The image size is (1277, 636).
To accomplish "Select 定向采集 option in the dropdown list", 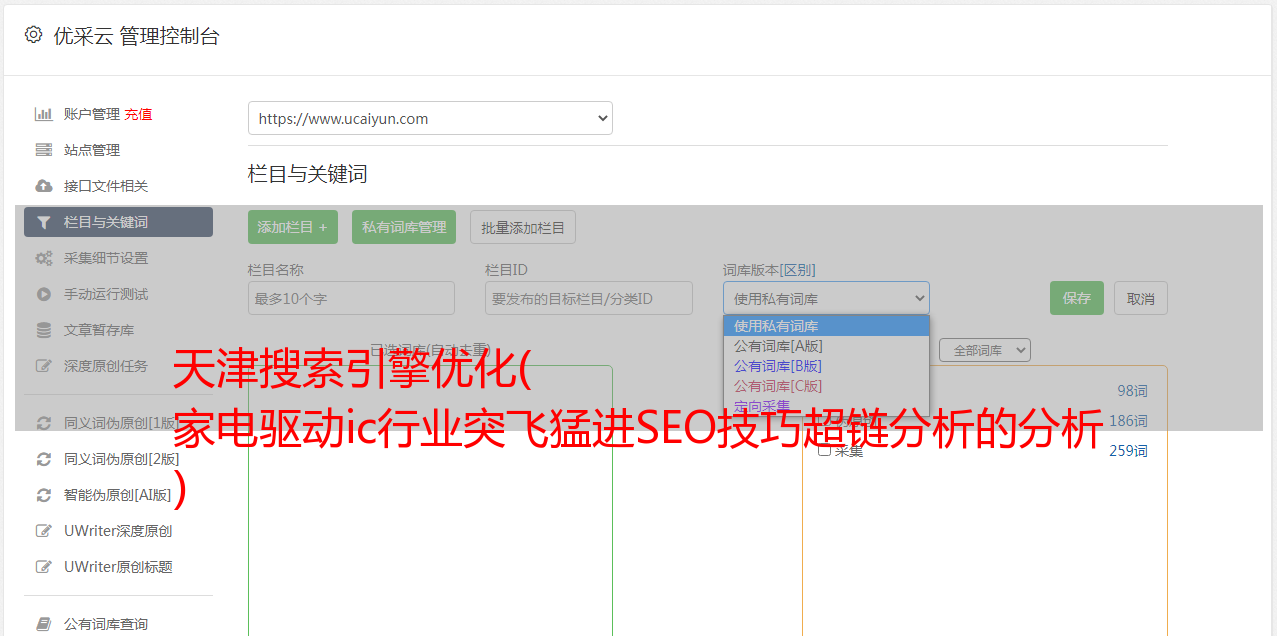I will (826, 406).
